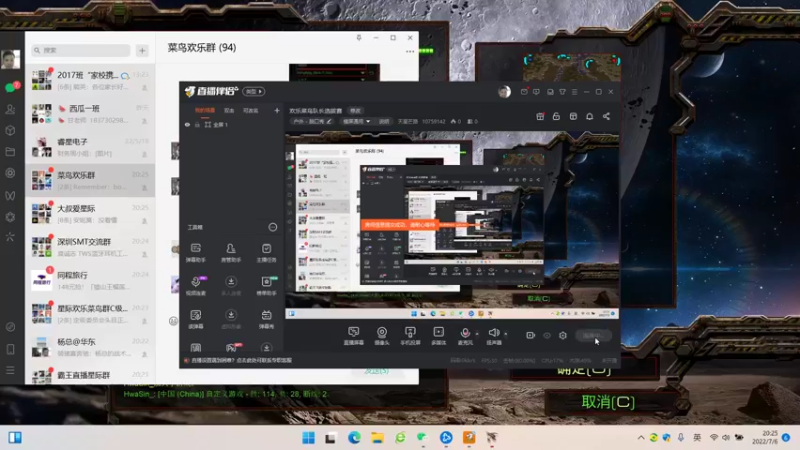The image size is (800, 450).
Task: Toggle visibility of the 全屏1 source
Action: click(187, 124)
